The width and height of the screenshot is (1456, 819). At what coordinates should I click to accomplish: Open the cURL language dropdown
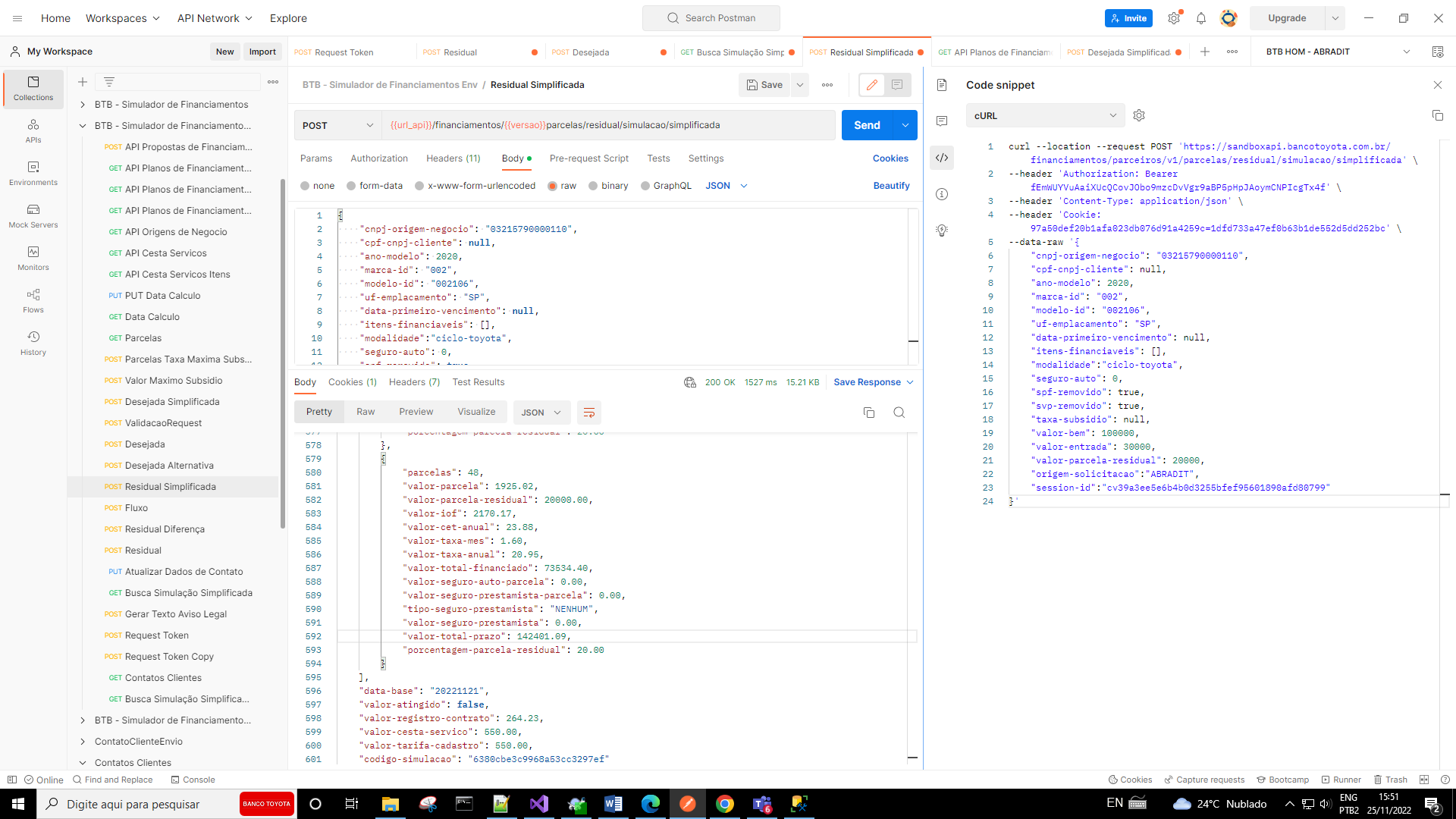(x=1046, y=115)
